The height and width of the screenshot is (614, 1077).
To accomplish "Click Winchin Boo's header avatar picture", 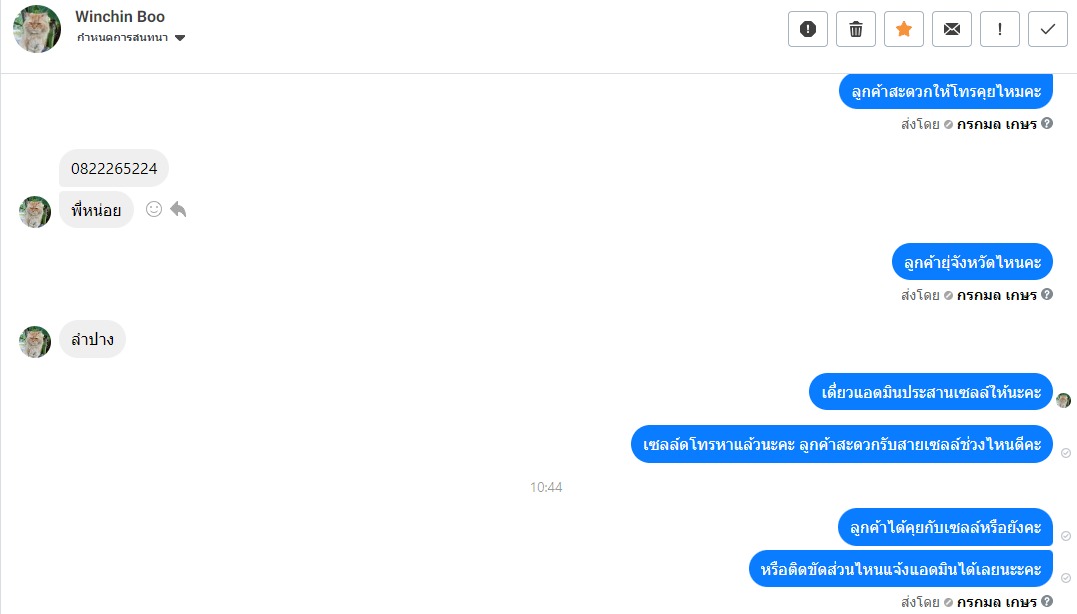I will point(37,29).
